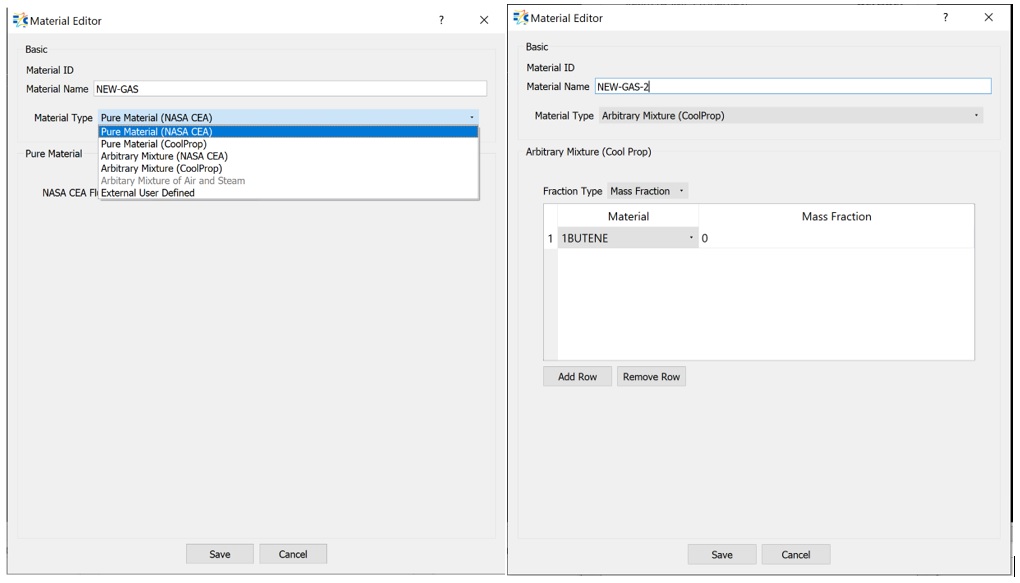
Task: Click the help question mark in NEW-GAS dialog
Action: (x=441, y=20)
